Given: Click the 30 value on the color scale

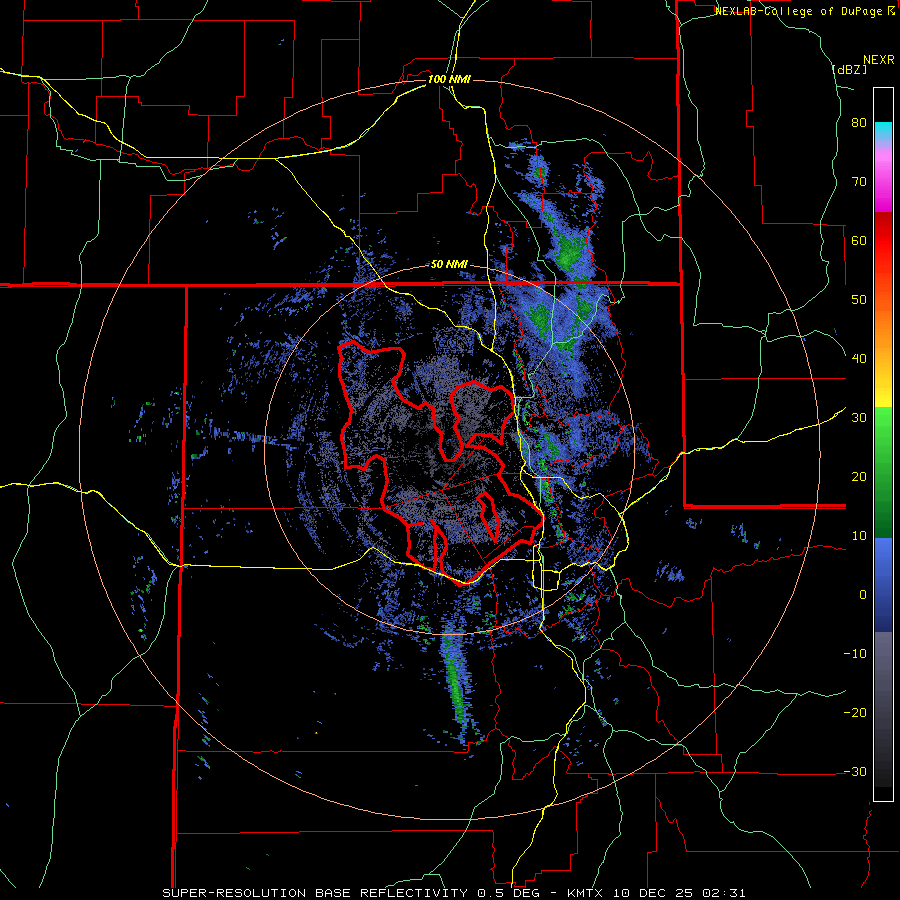Looking at the screenshot, I should [x=859, y=417].
